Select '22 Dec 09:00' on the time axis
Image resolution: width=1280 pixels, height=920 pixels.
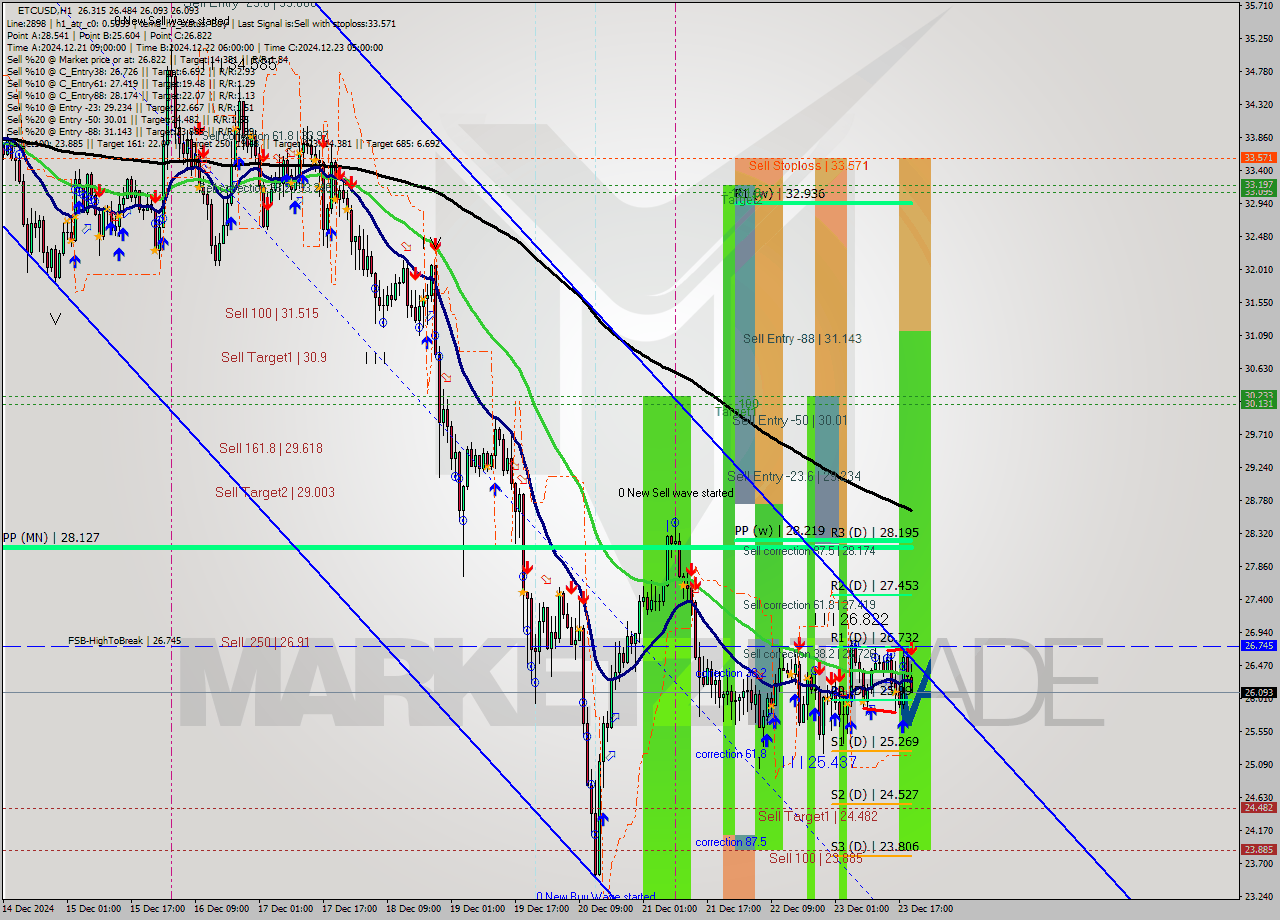pyautogui.click(x=797, y=909)
